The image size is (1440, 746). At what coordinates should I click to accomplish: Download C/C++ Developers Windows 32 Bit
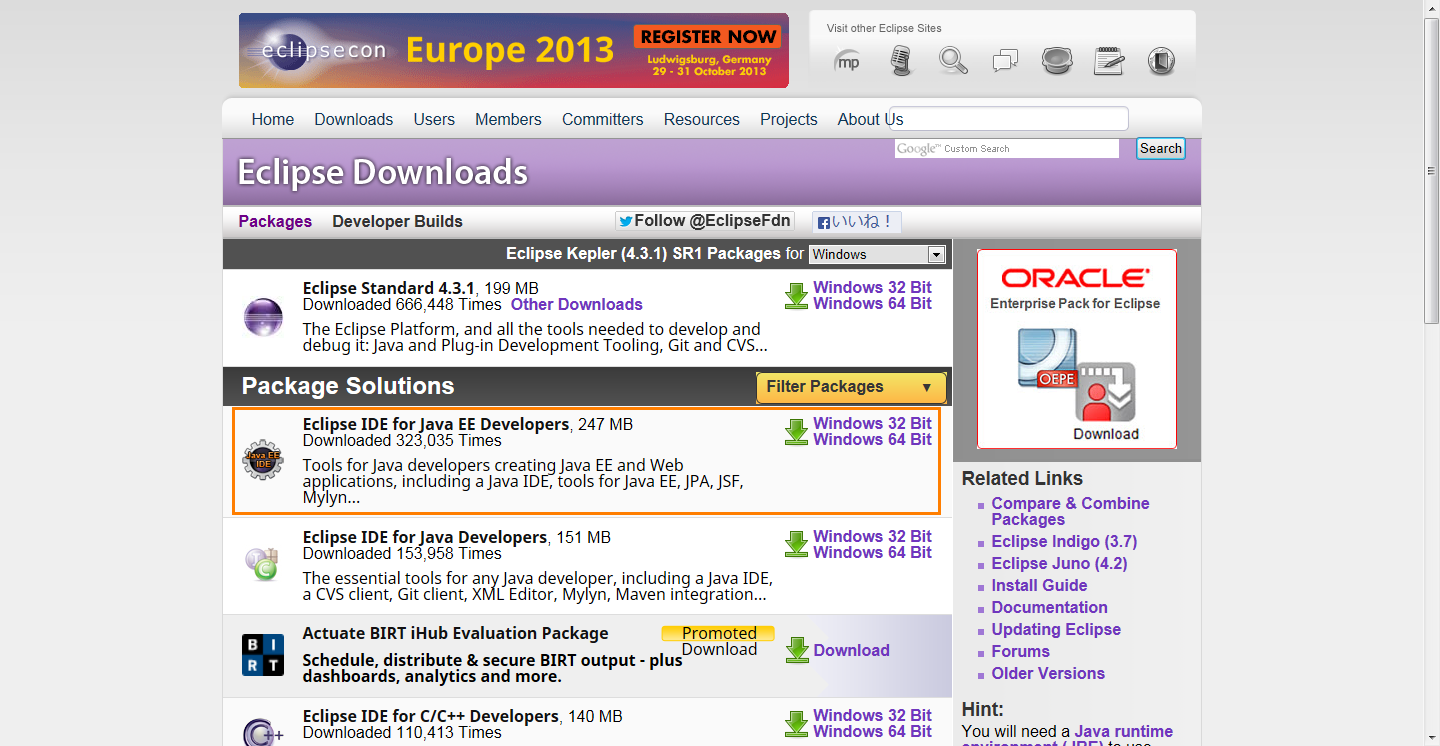pyautogui.click(x=872, y=715)
